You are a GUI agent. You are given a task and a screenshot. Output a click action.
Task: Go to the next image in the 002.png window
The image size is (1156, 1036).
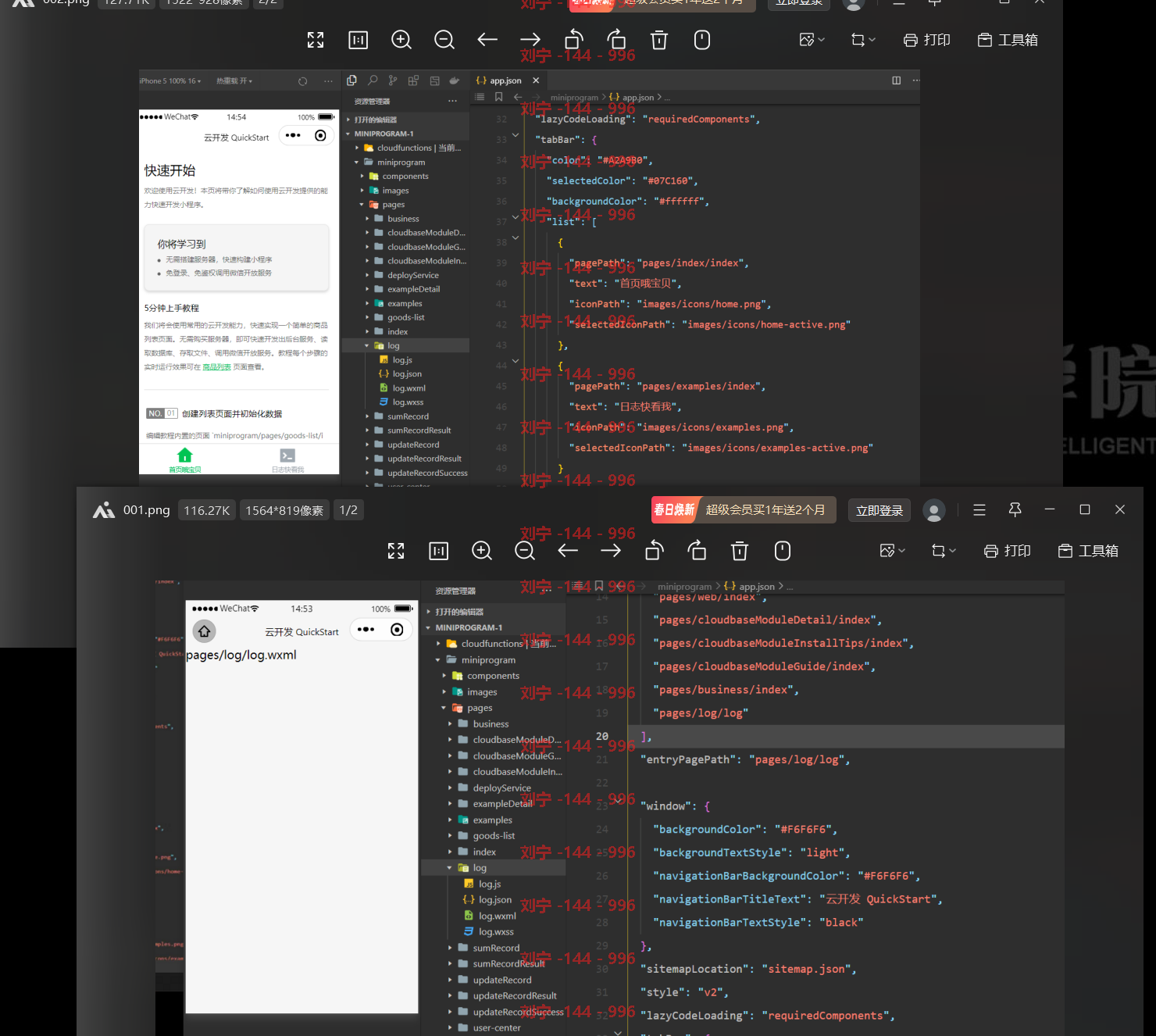530,40
